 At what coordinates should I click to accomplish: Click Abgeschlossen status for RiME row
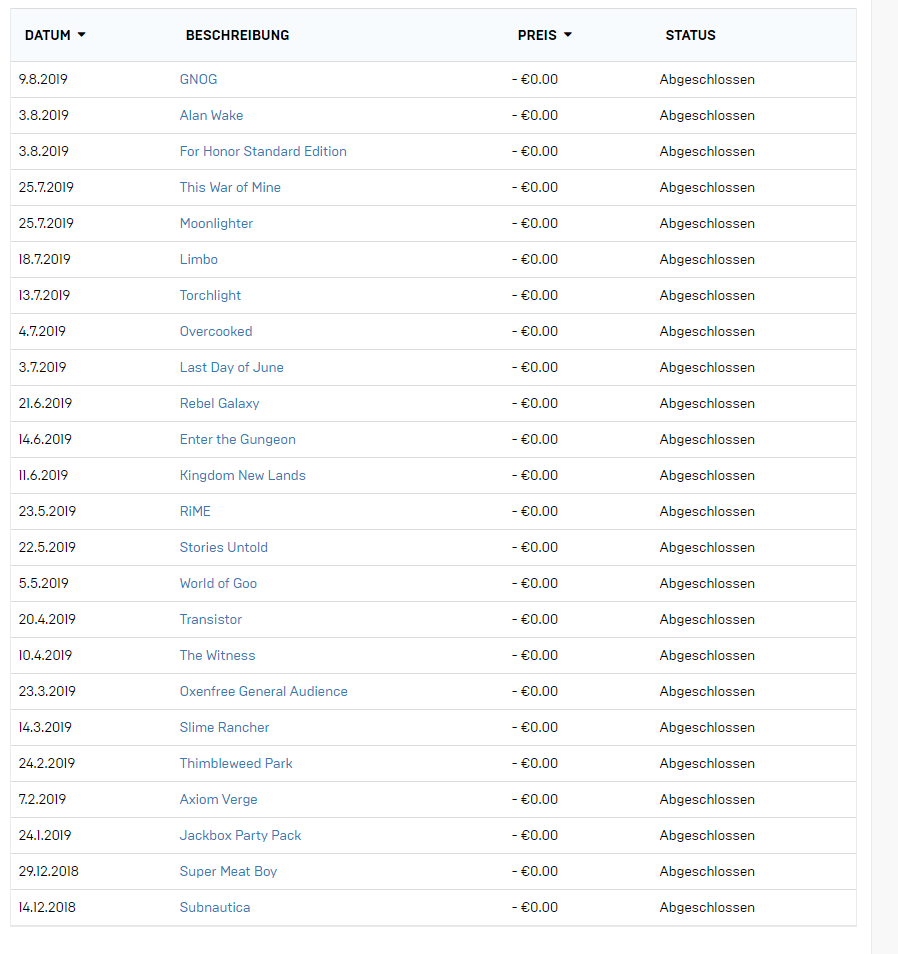click(x=707, y=511)
